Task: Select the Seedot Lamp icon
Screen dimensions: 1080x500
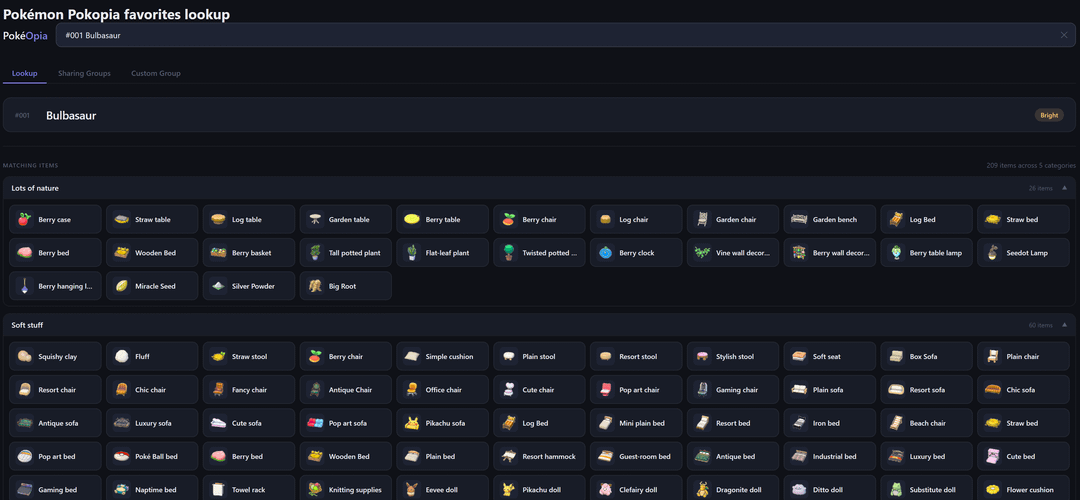Action: click(993, 253)
